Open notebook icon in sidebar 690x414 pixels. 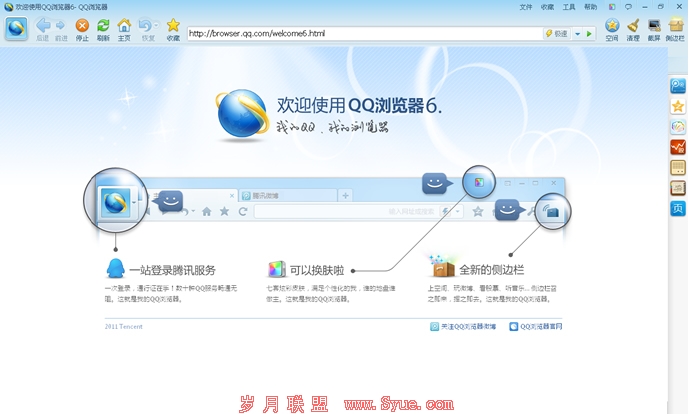pos(678,188)
